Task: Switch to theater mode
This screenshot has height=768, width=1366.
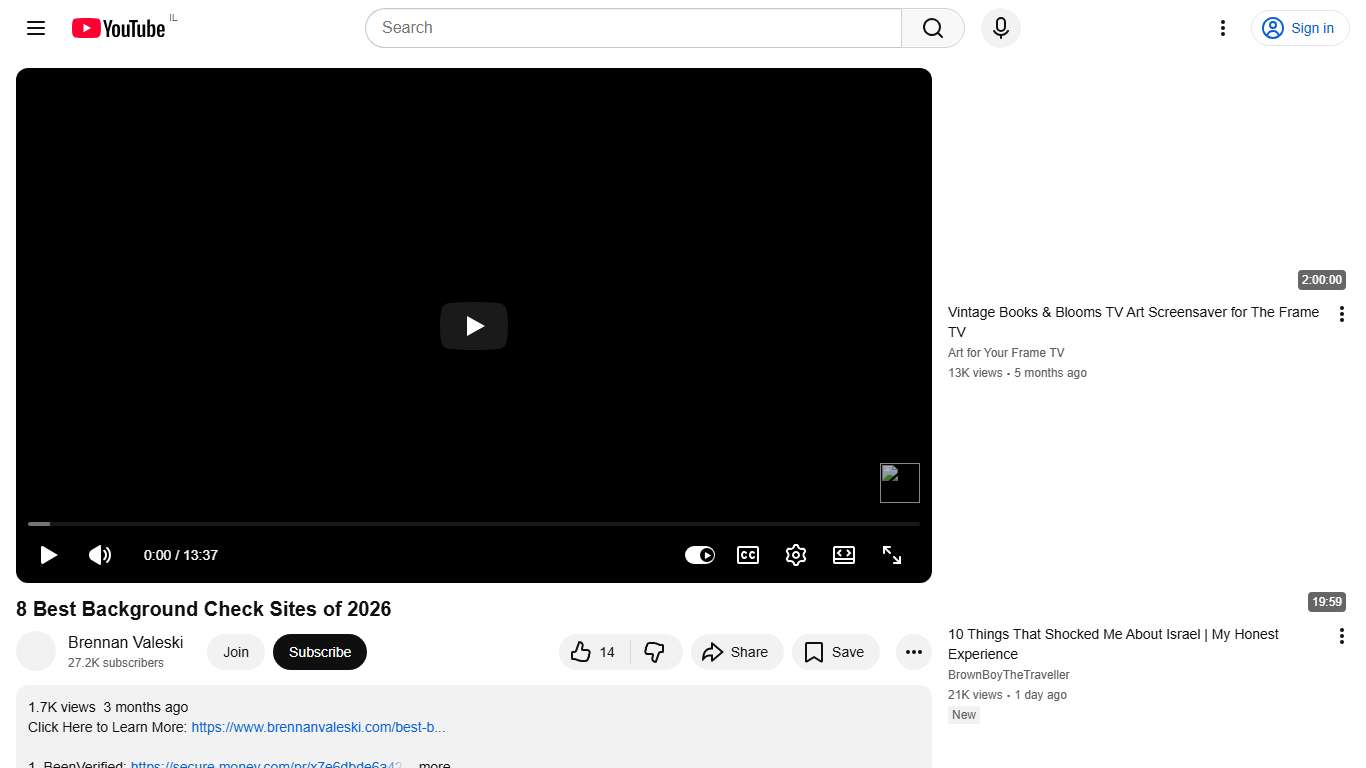Action: [844, 555]
